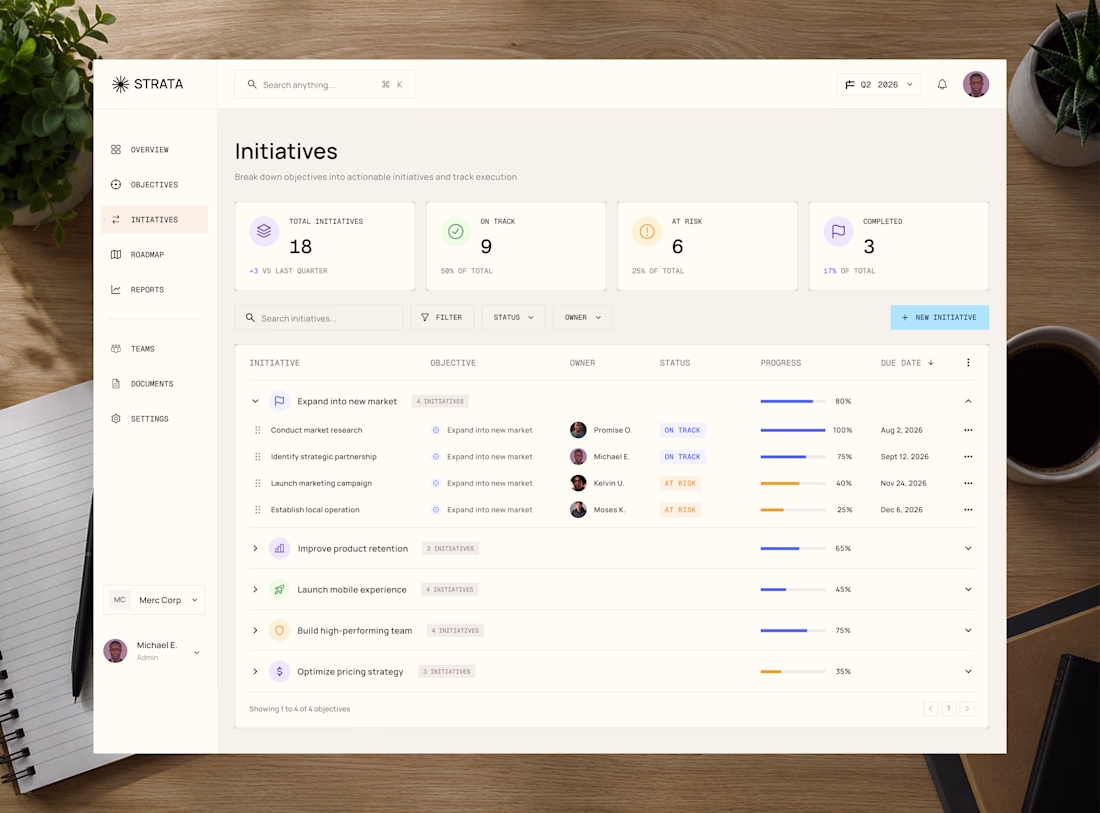Click right-side chevron of Optimize pricing strategy row
The height and width of the screenshot is (813, 1100).
(x=968, y=671)
